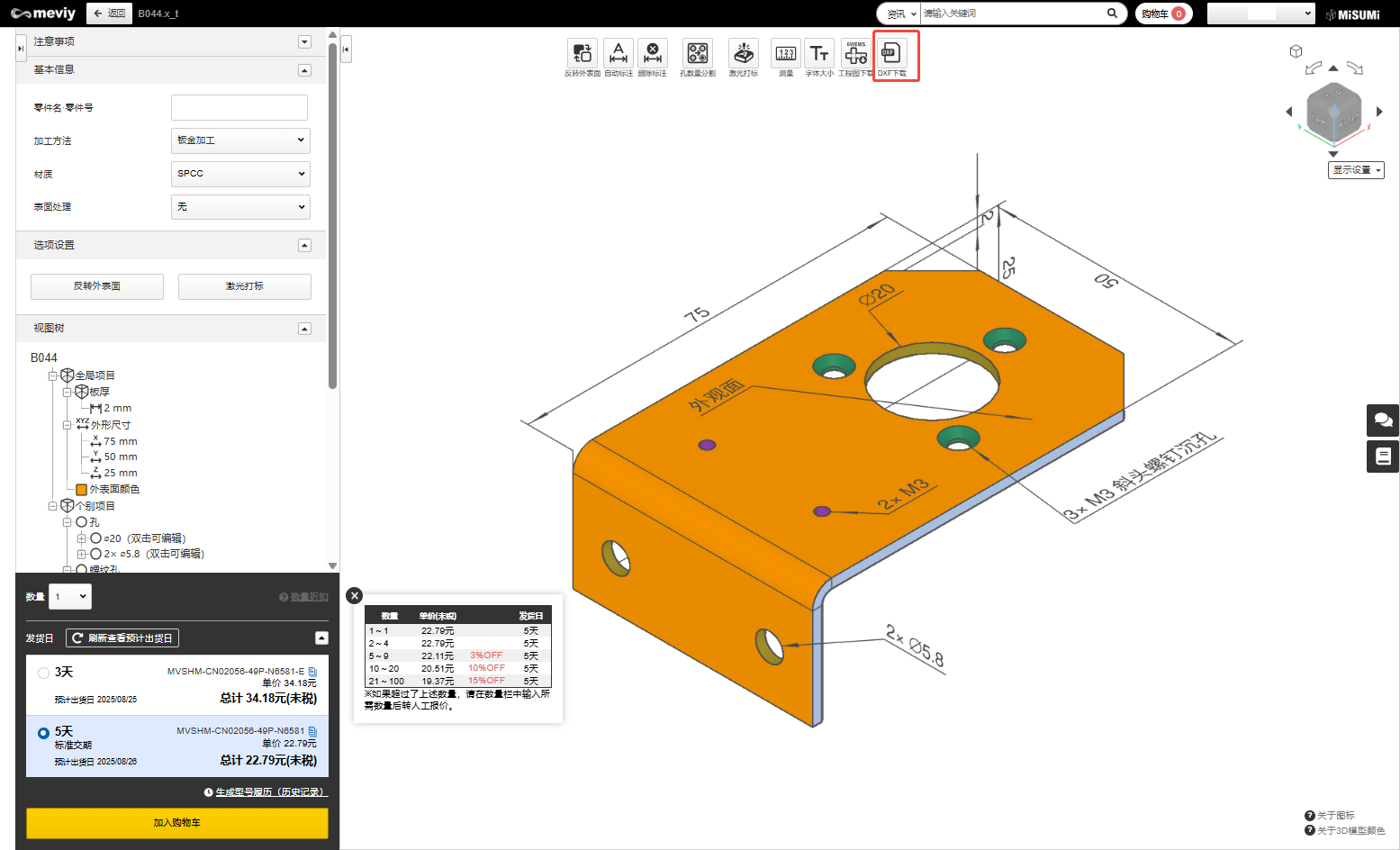This screenshot has height=850, width=1400.
Task: Expand the ø20 hole tree item
Action: 82,538
